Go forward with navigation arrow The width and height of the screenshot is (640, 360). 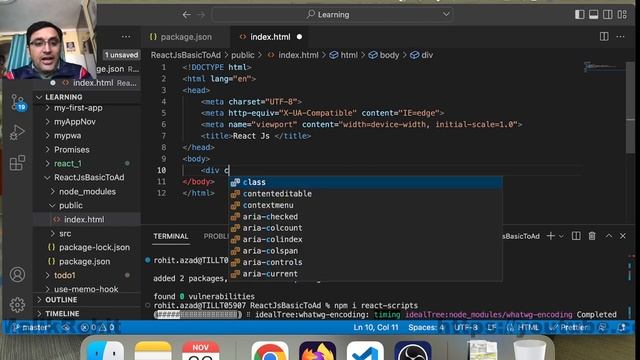[x=201, y=15]
